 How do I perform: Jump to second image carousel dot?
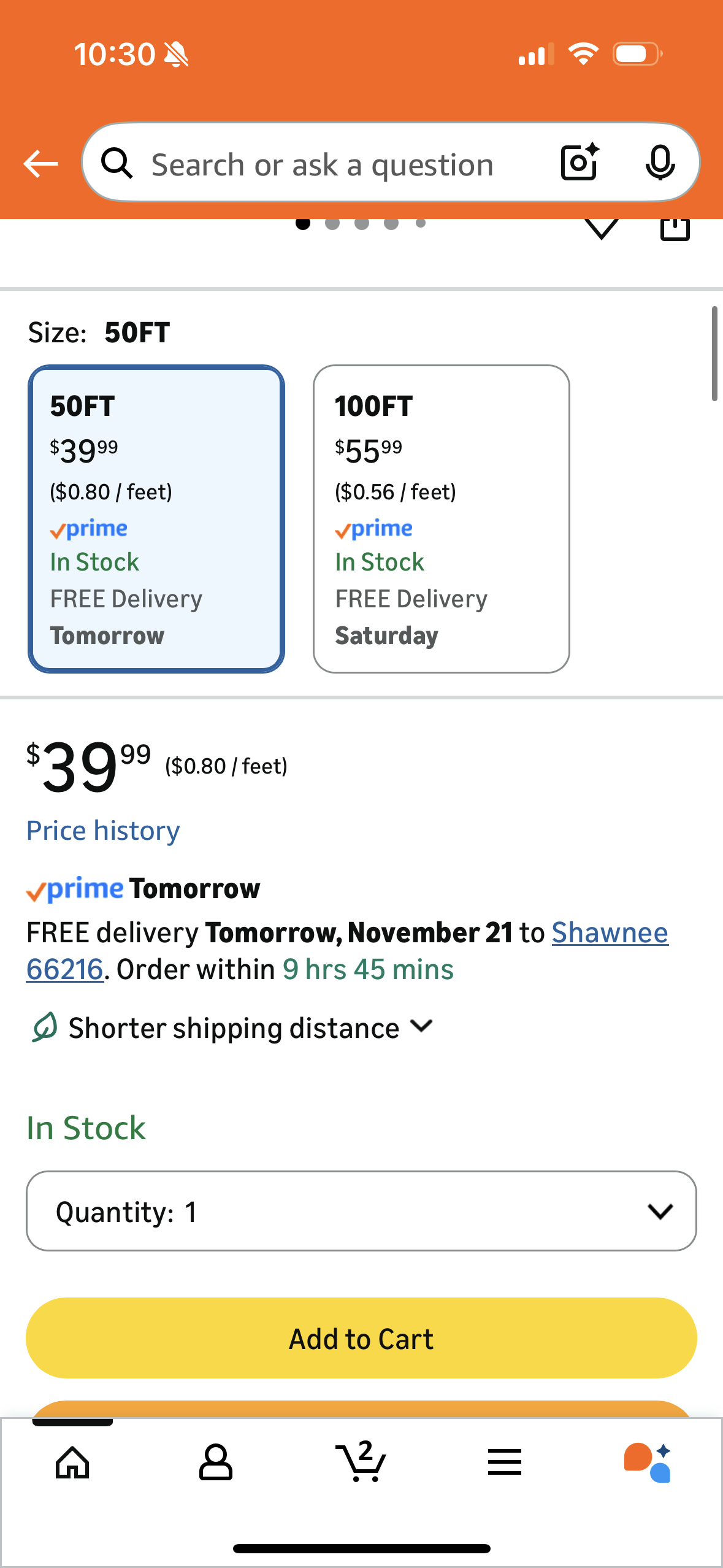(x=332, y=223)
